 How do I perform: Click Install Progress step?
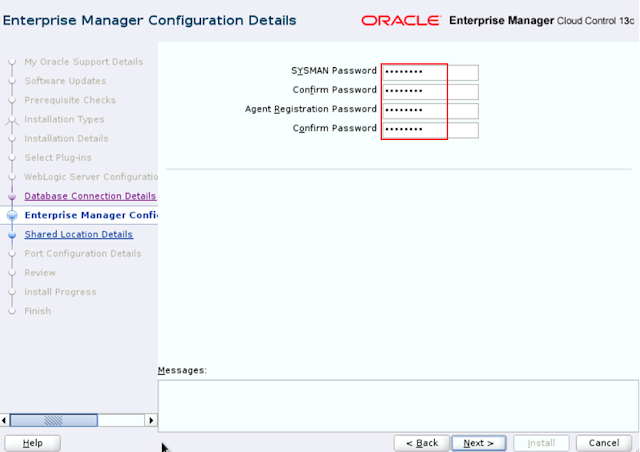click(x=60, y=292)
